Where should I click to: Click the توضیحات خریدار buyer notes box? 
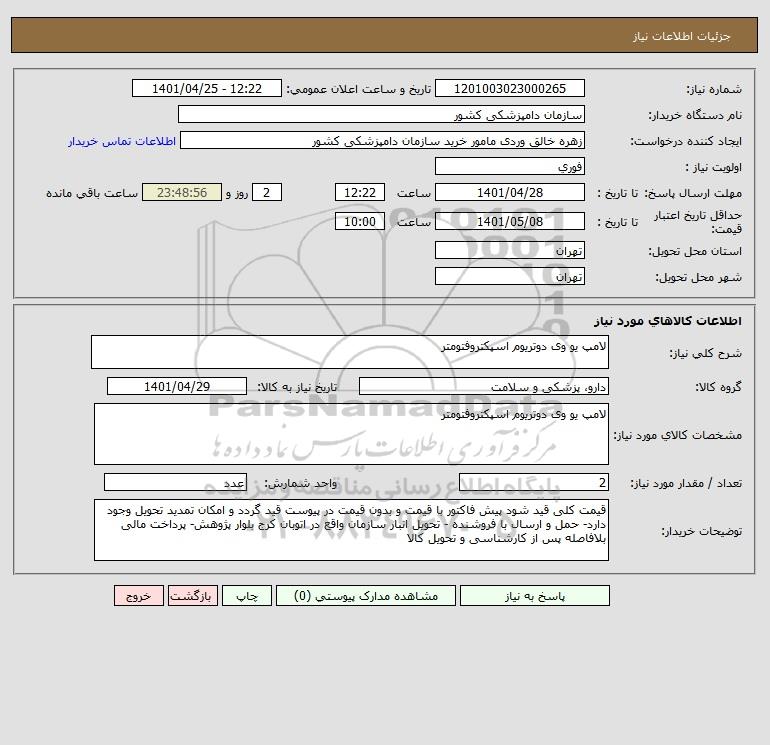pos(351,530)
